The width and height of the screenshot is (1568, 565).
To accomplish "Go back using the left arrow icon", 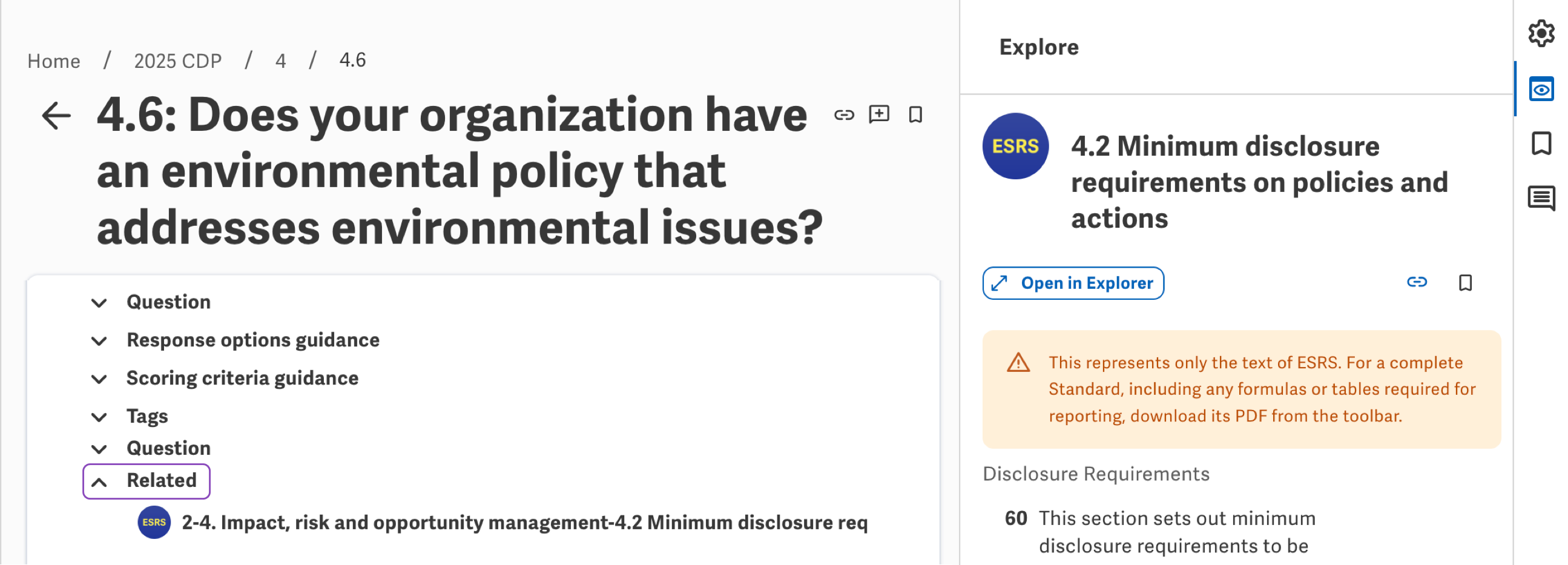I will tap(56, 116).
